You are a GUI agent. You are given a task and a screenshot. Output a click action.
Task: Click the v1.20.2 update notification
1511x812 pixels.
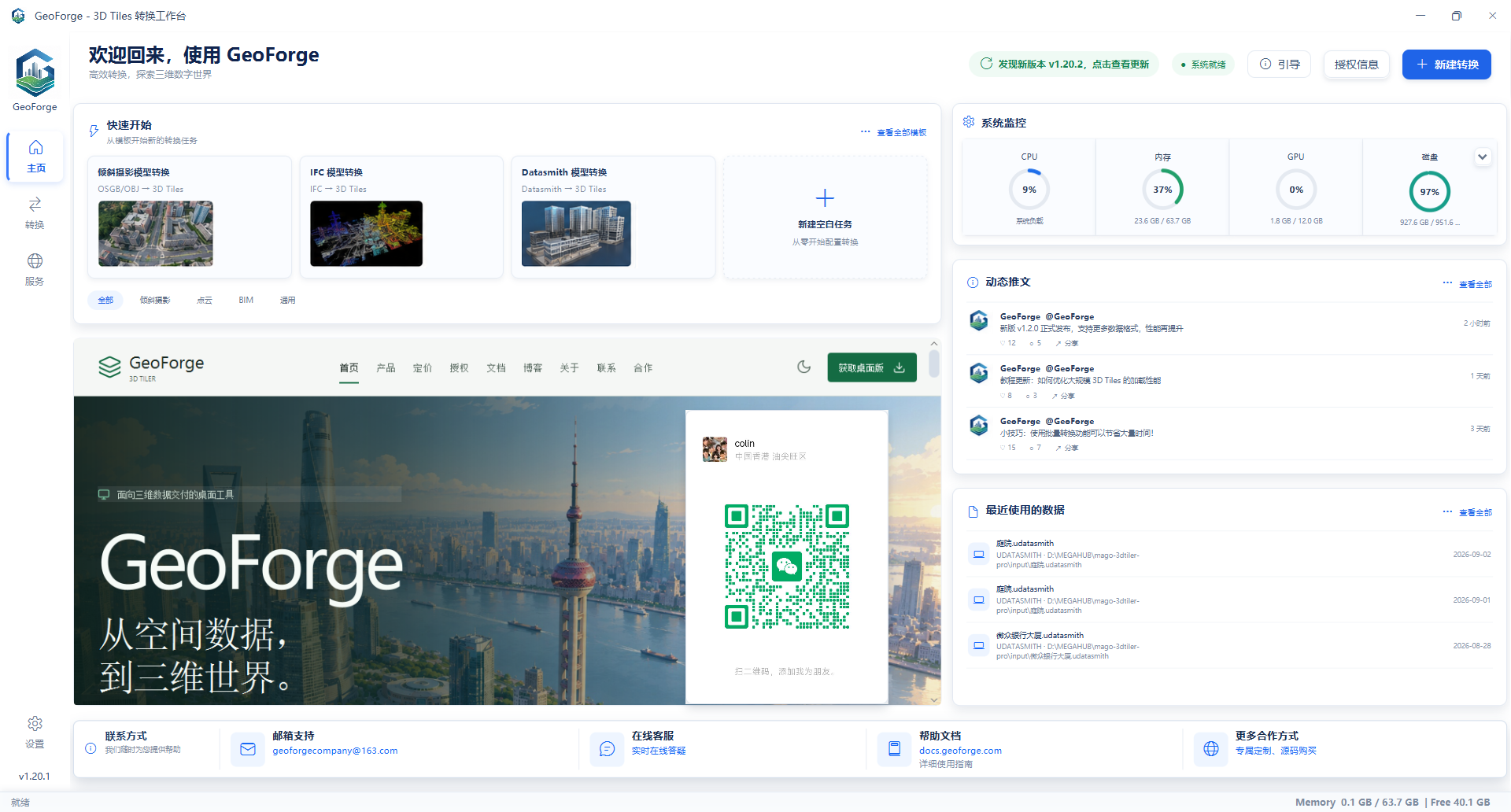pyautogui.click(x=1064, y=64)
